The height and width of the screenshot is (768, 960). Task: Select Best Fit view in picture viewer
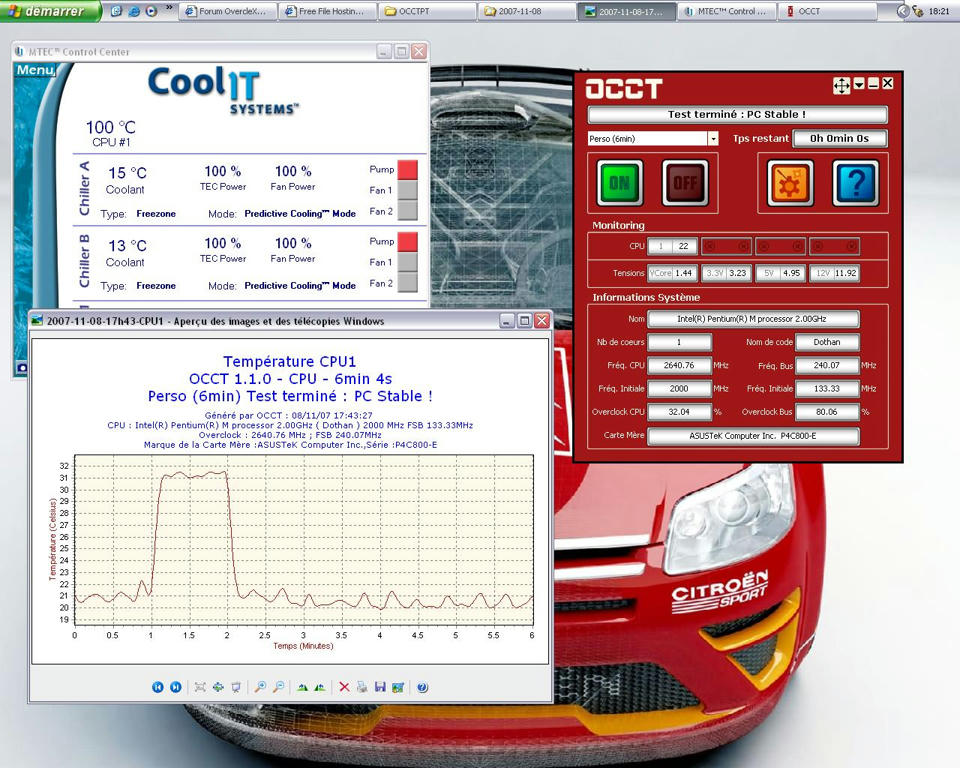tap(200, 687)
